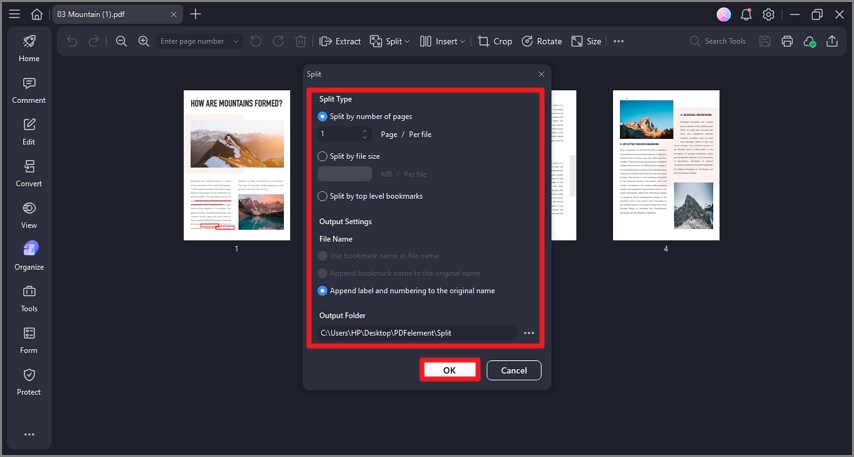Open settings gear in title bar
The image size is (854, 457).
[768, 15]
